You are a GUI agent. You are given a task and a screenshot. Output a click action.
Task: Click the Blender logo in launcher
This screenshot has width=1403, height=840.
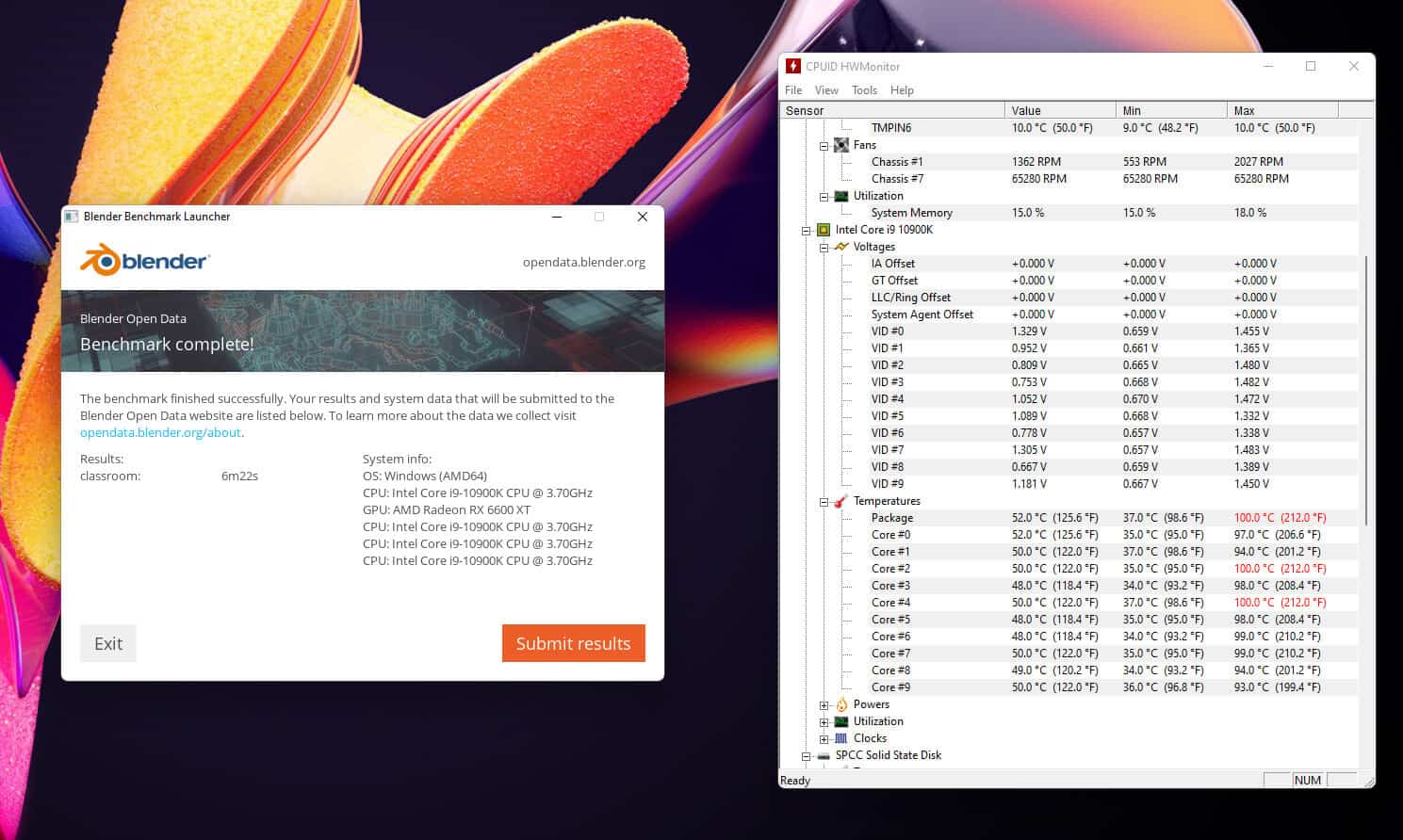(x=144, y=260)
